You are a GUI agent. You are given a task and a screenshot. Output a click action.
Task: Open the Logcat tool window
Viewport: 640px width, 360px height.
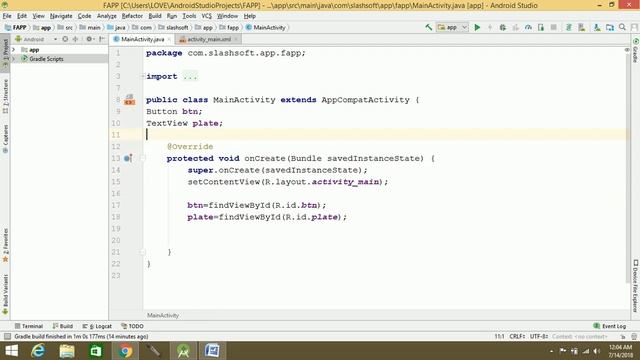point(97,326)
